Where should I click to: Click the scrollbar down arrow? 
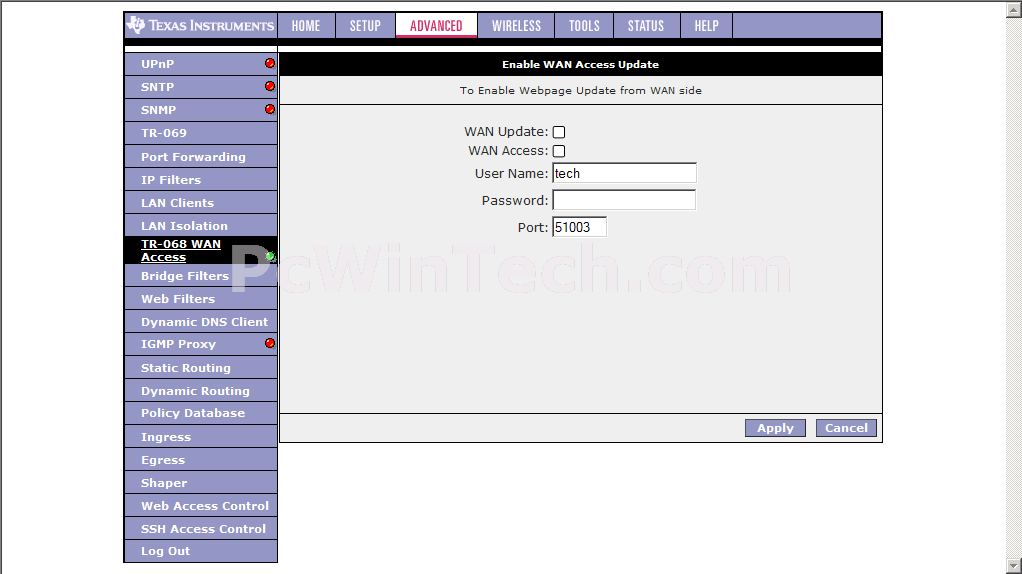click(1014, 566)
